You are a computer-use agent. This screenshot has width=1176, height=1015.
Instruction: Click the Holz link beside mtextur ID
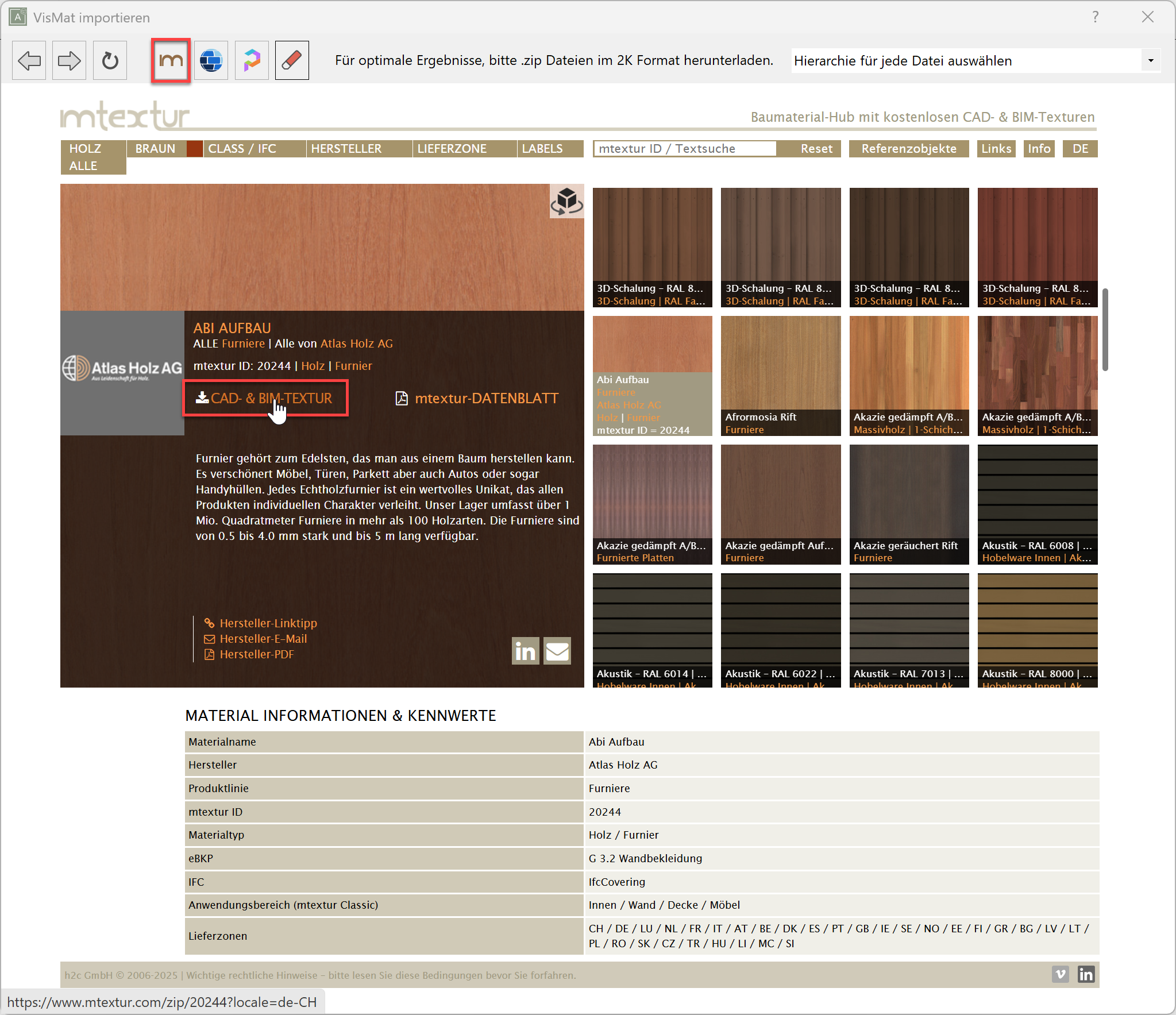click(x=313, y=366)
